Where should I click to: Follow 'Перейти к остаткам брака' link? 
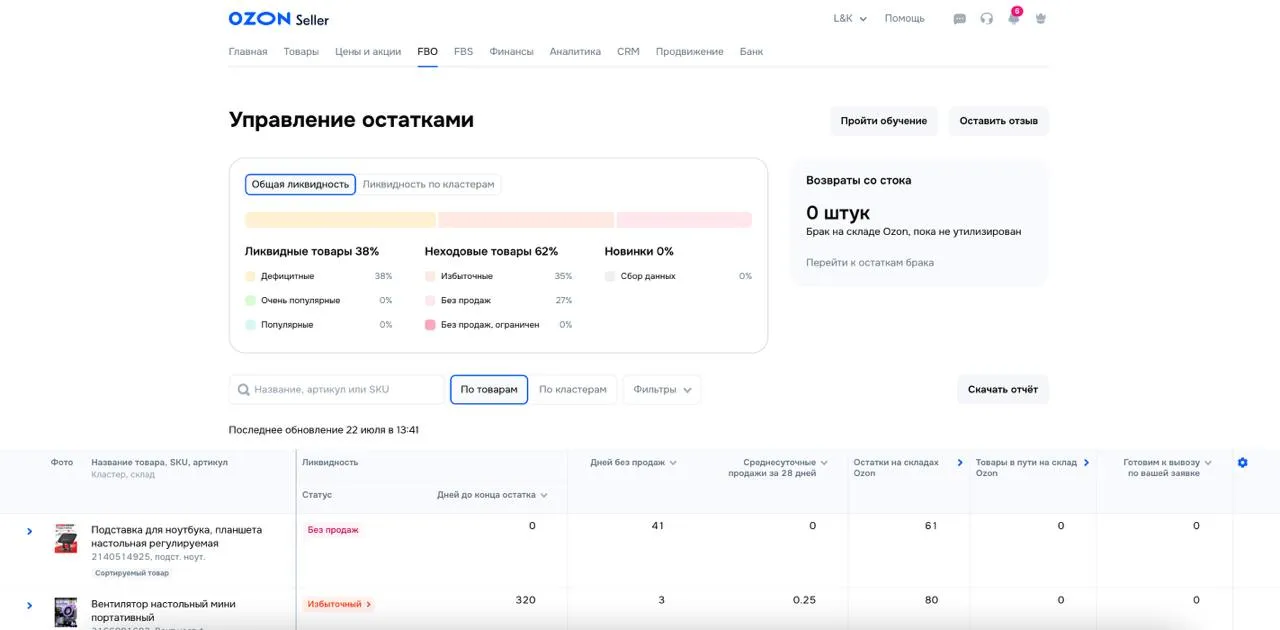tap(870, 263)
